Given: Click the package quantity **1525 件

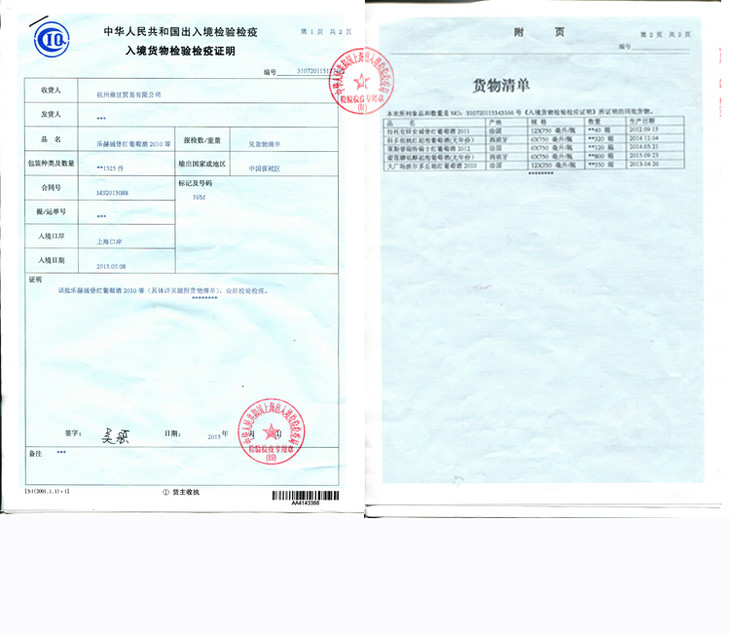Looking at the screenshot, I should coord(111,166).
